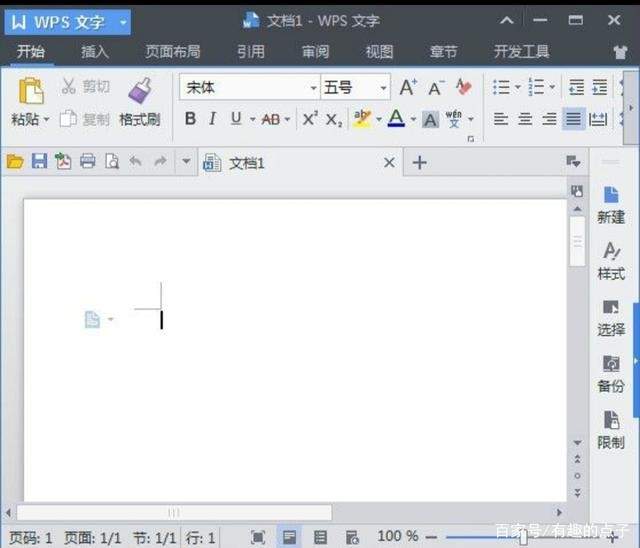Switch to 引用 (References) tab

coord(251,52)
